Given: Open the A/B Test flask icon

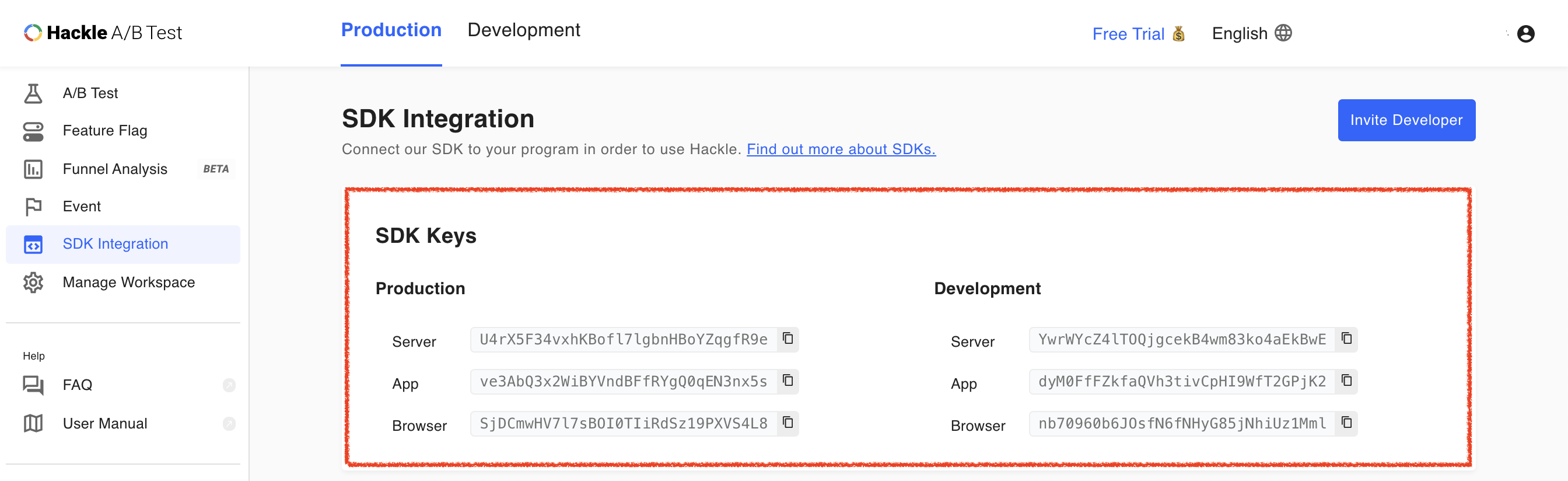Looking at the screenshot, I should point(33,93).
